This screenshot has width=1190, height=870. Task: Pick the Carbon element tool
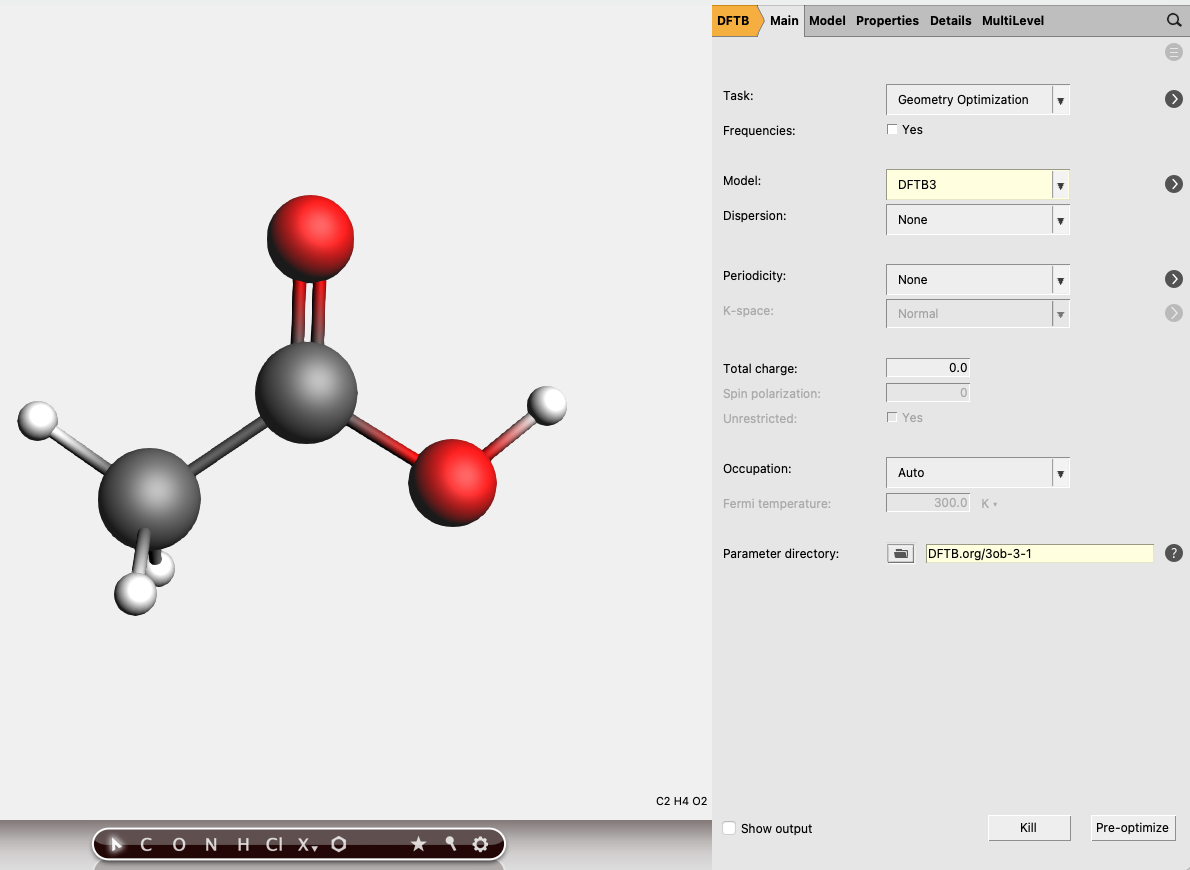[144, 845]
